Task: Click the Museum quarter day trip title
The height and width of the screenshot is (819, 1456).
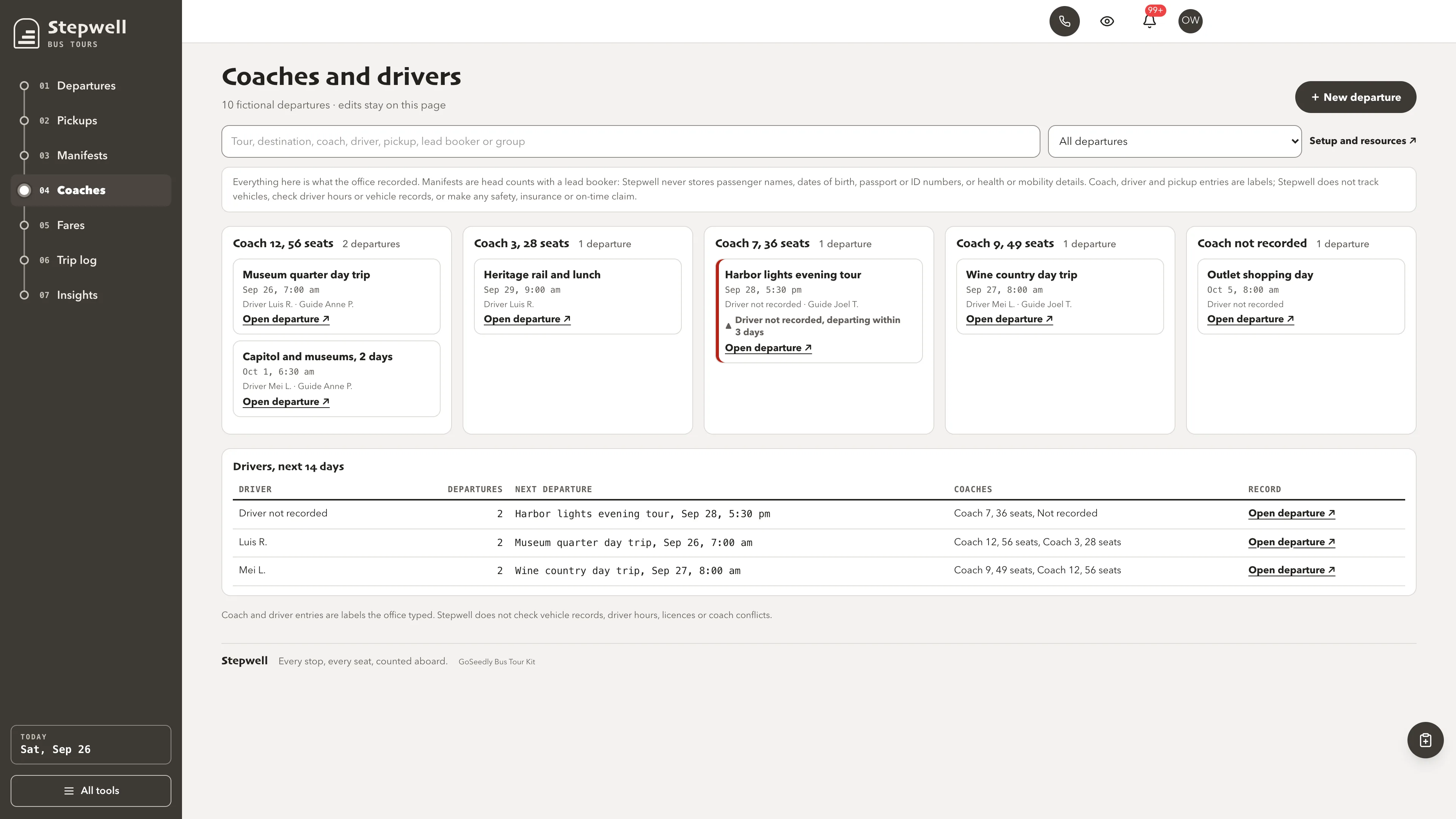Action: (306, 275)
